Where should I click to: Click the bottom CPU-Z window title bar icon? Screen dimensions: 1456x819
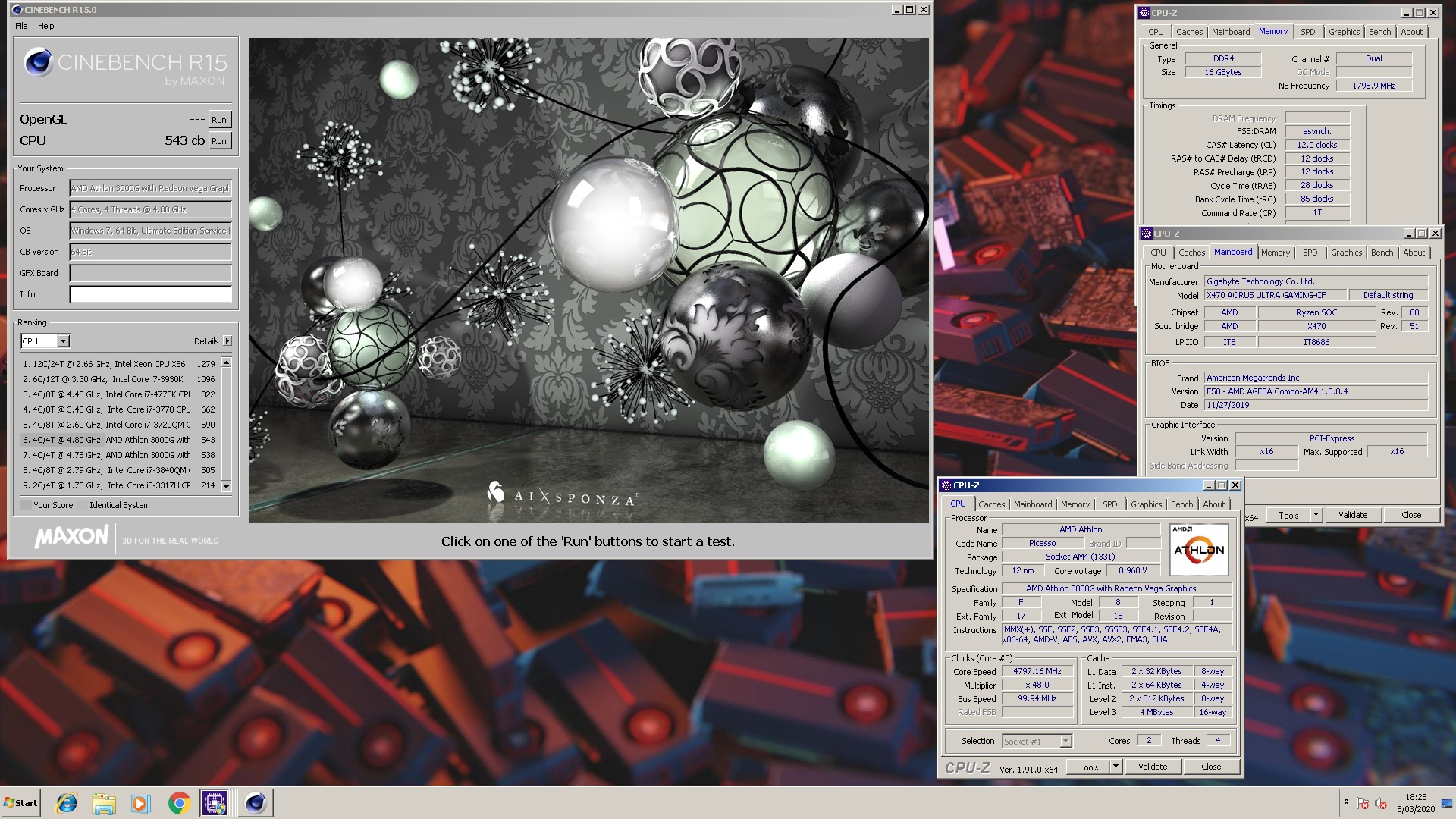[946, 485]
